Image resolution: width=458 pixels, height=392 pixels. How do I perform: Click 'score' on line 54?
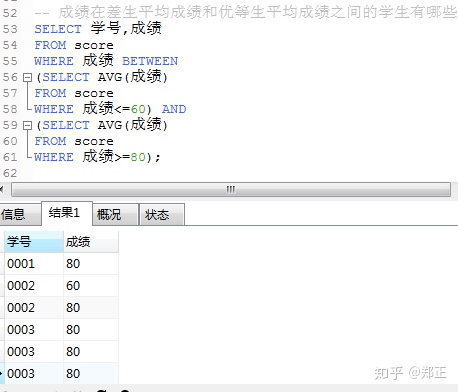coord(94,46)
